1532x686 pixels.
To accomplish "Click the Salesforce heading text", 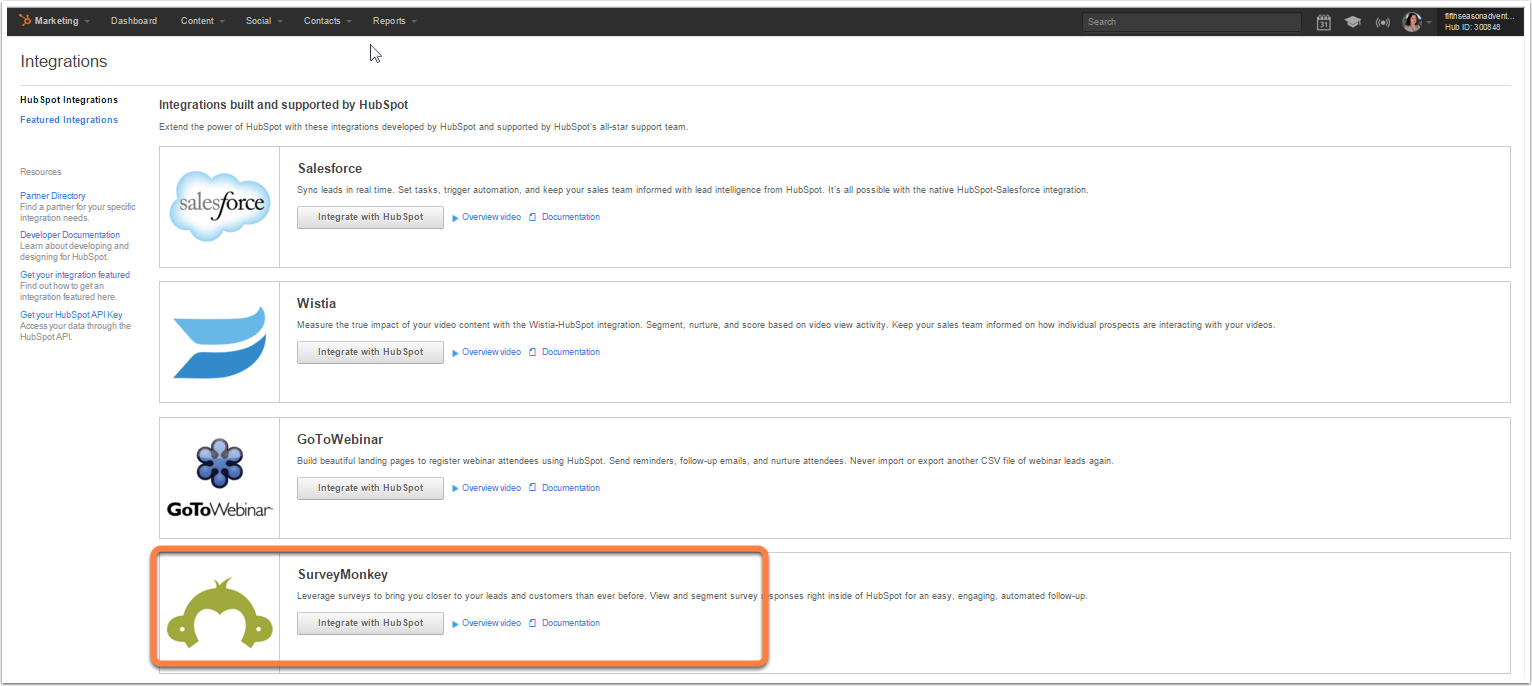I will click(x=330, y=168).
